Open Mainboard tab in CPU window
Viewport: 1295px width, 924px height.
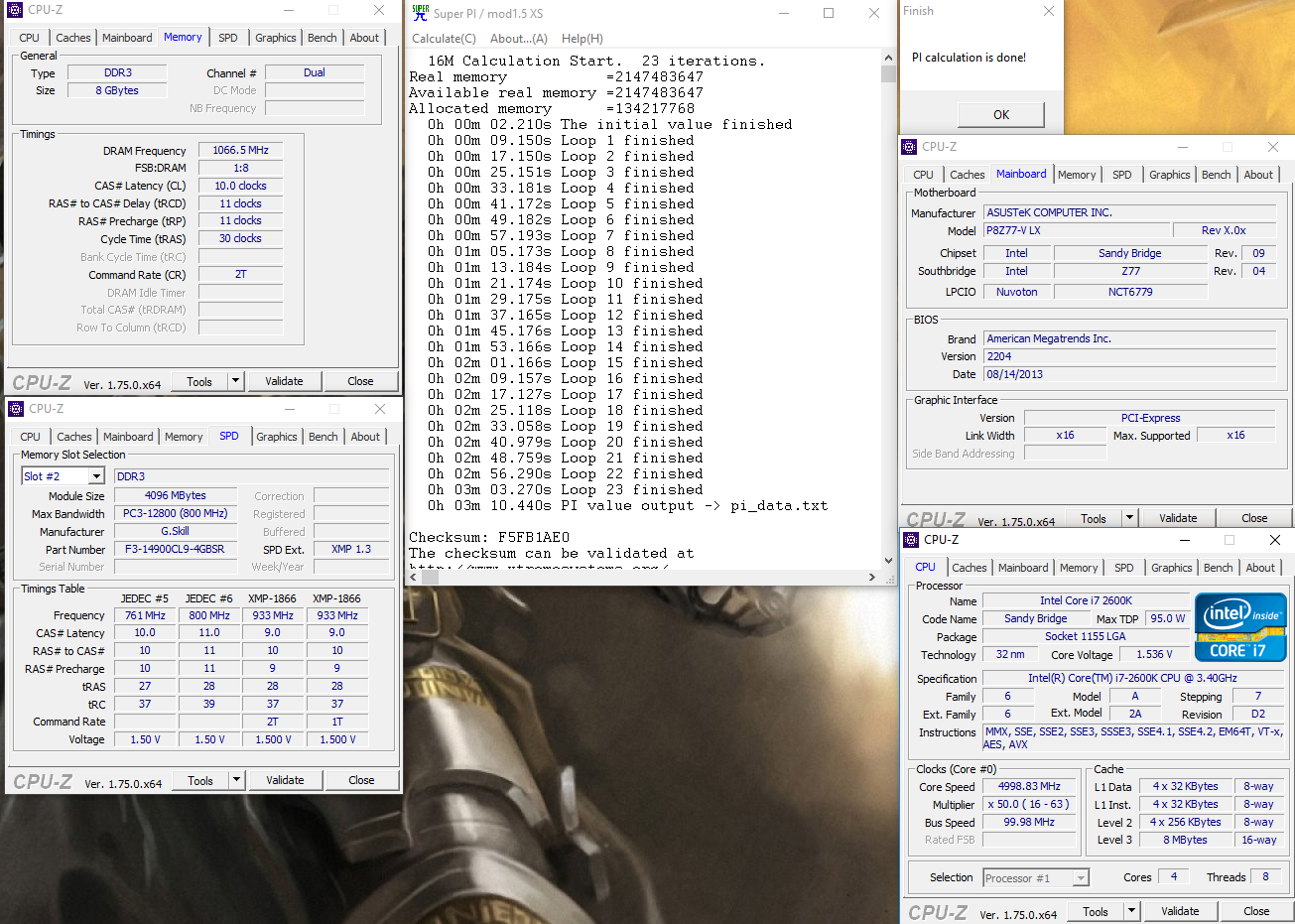[1023, 568]
